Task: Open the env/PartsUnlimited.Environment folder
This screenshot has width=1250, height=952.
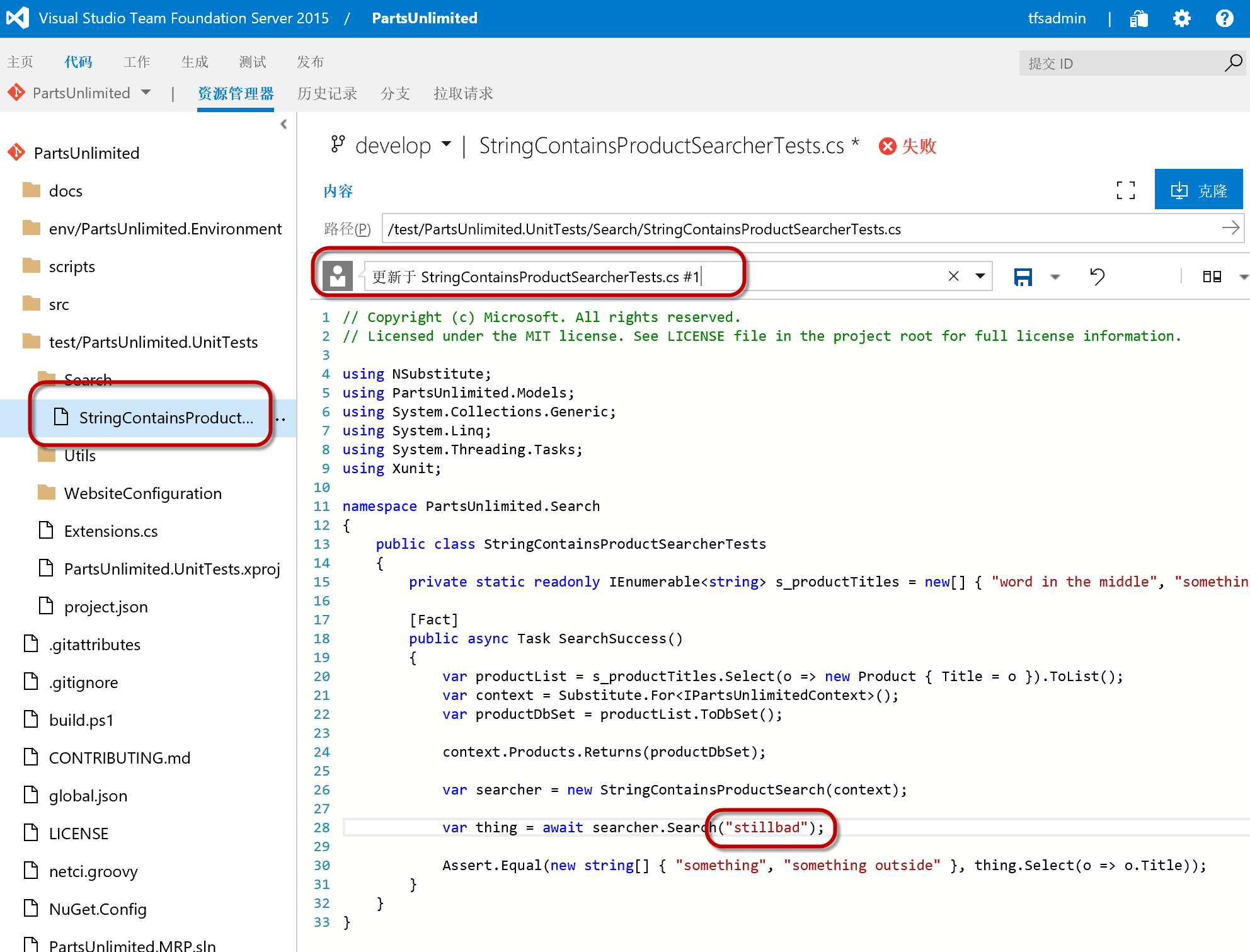Action: pyautogui.click(x=165, y=229)
